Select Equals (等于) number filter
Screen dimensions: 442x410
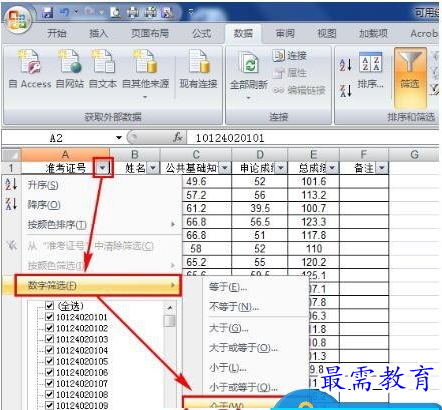[255, 287]
